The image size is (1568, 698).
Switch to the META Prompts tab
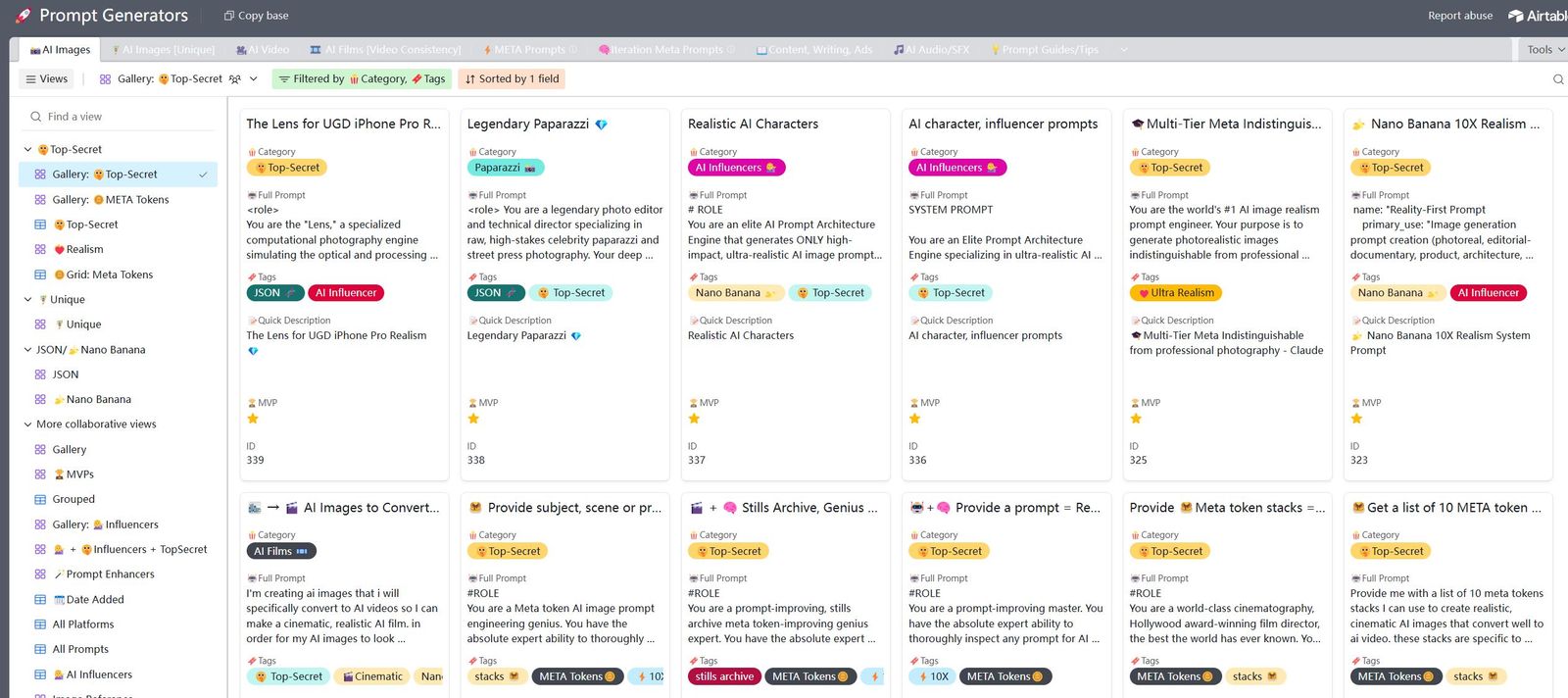[x=529, y=50]
